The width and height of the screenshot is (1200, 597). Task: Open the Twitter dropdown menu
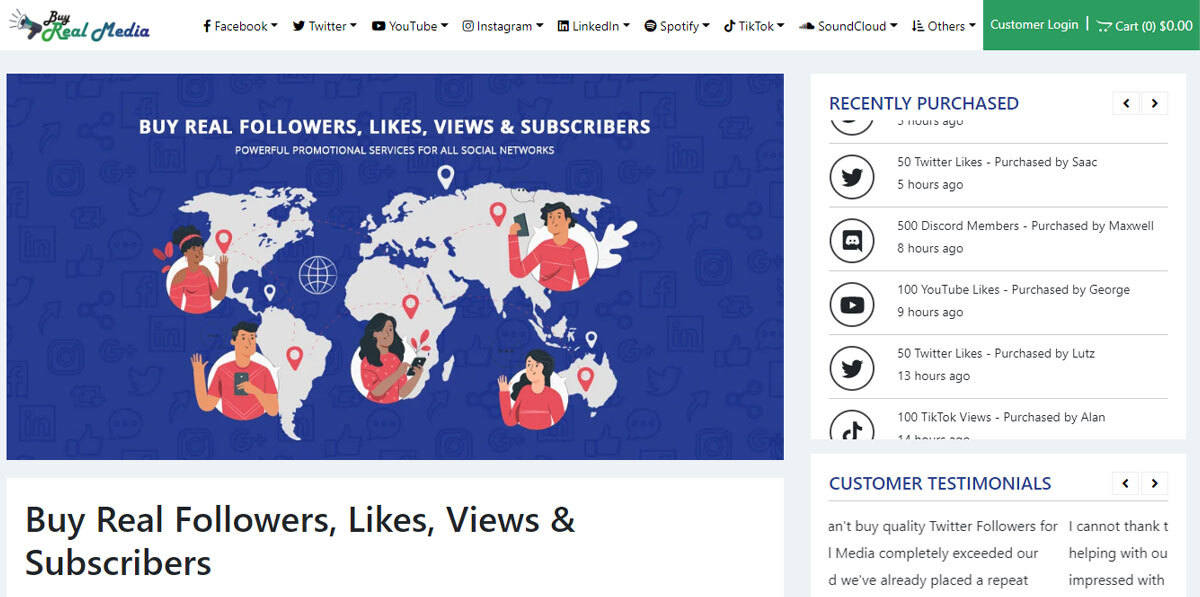[324, 26]
